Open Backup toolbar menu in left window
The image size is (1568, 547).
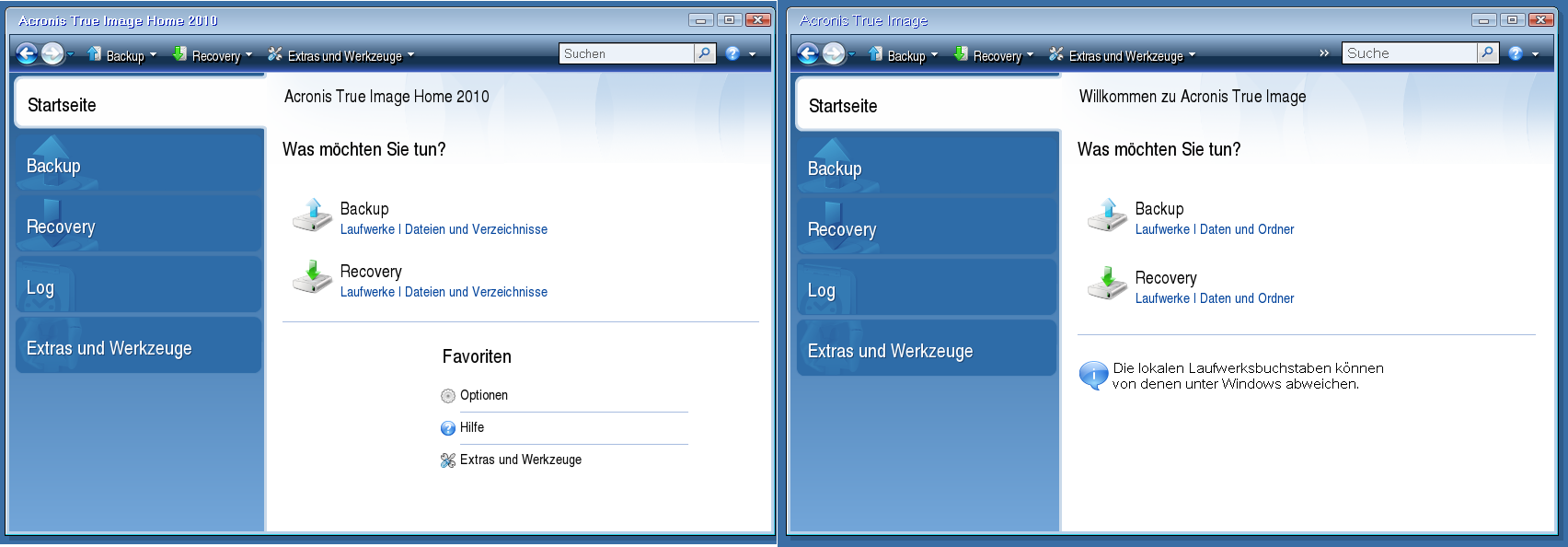[x=121, y=55]
